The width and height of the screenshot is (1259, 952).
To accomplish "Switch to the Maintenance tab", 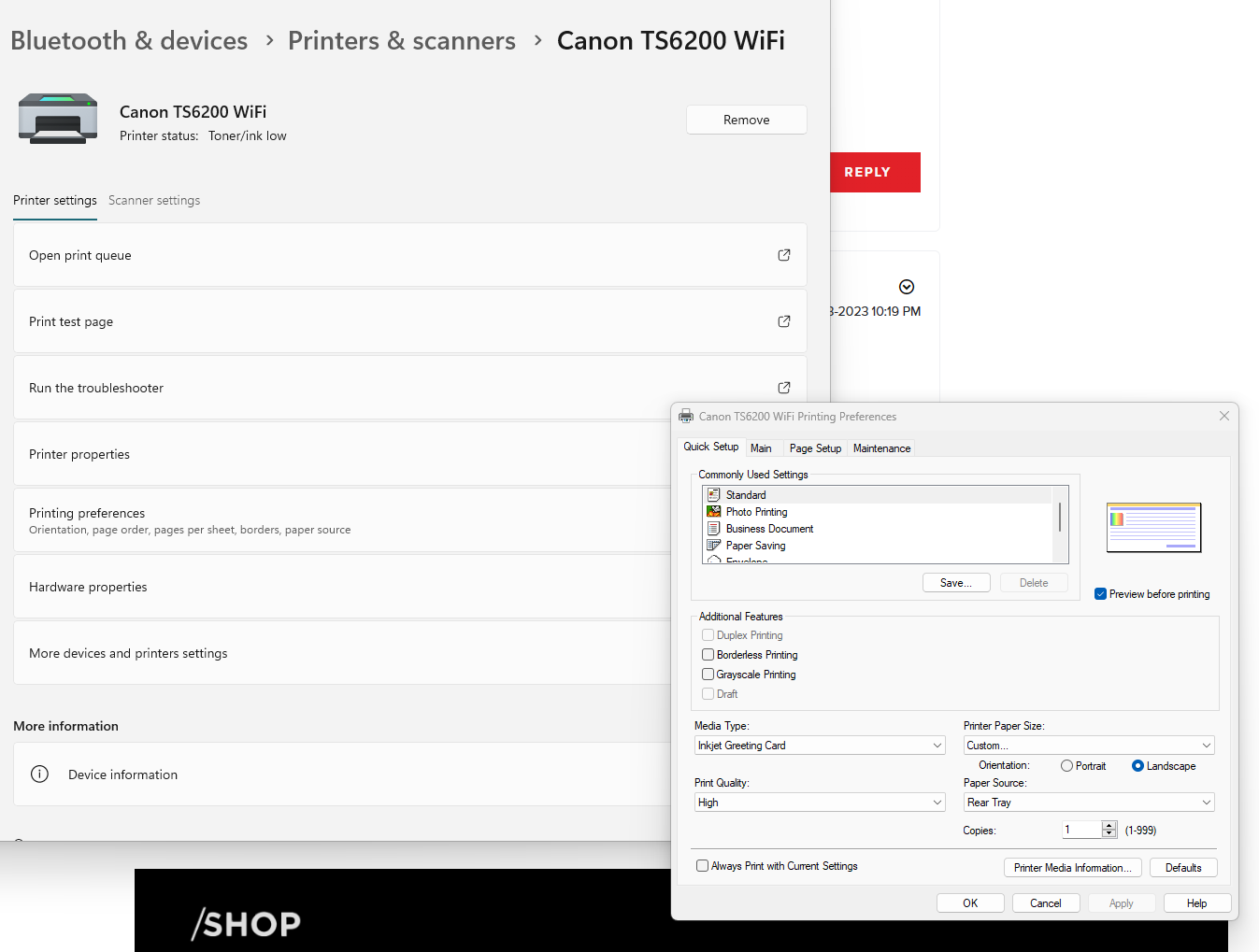I will 880,448.
